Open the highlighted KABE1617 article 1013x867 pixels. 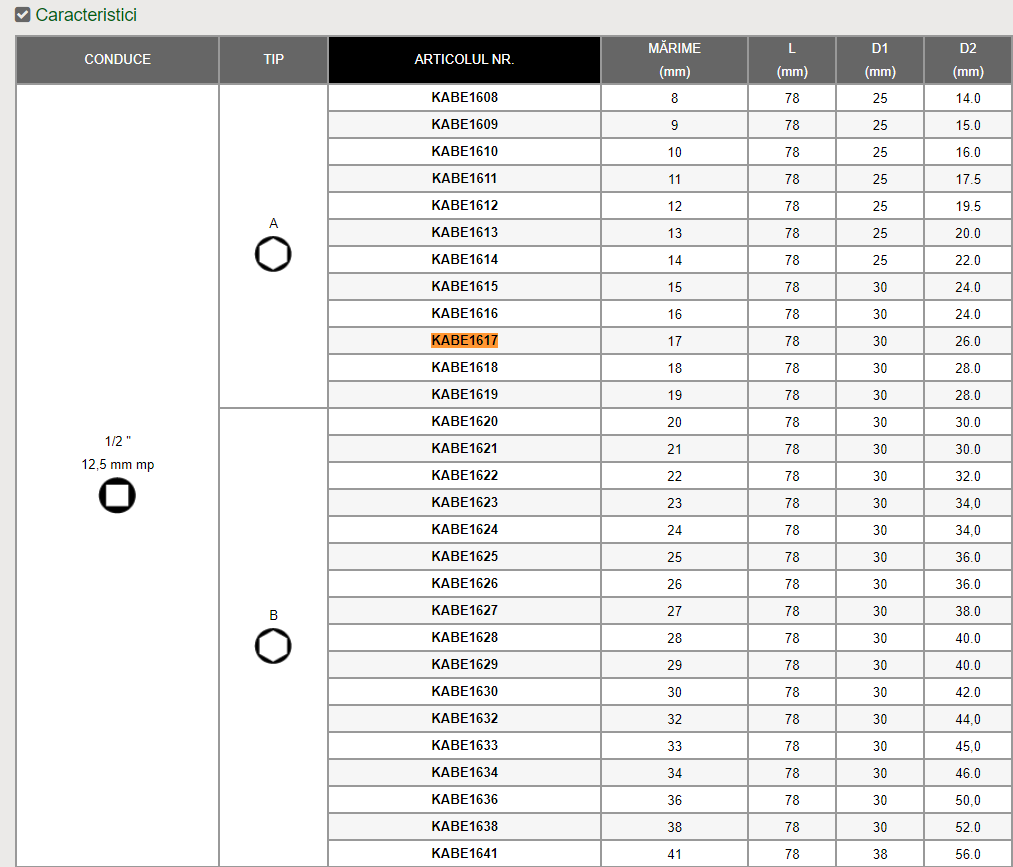pos(464,341)
